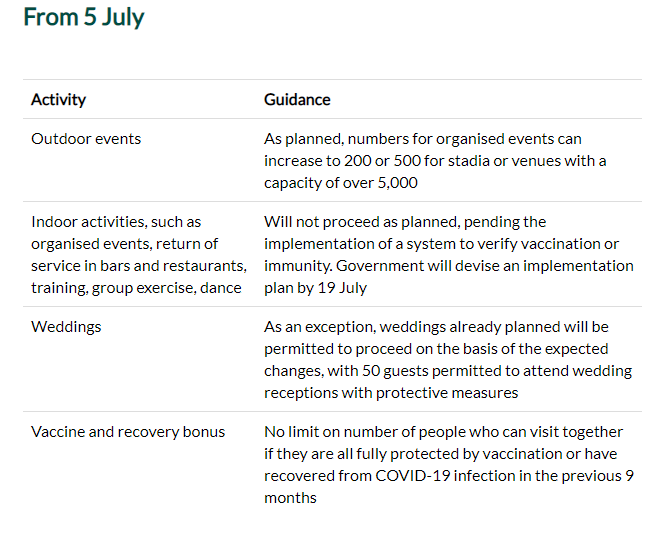Click 'service in bars and restaurants' text

point(139,266)
